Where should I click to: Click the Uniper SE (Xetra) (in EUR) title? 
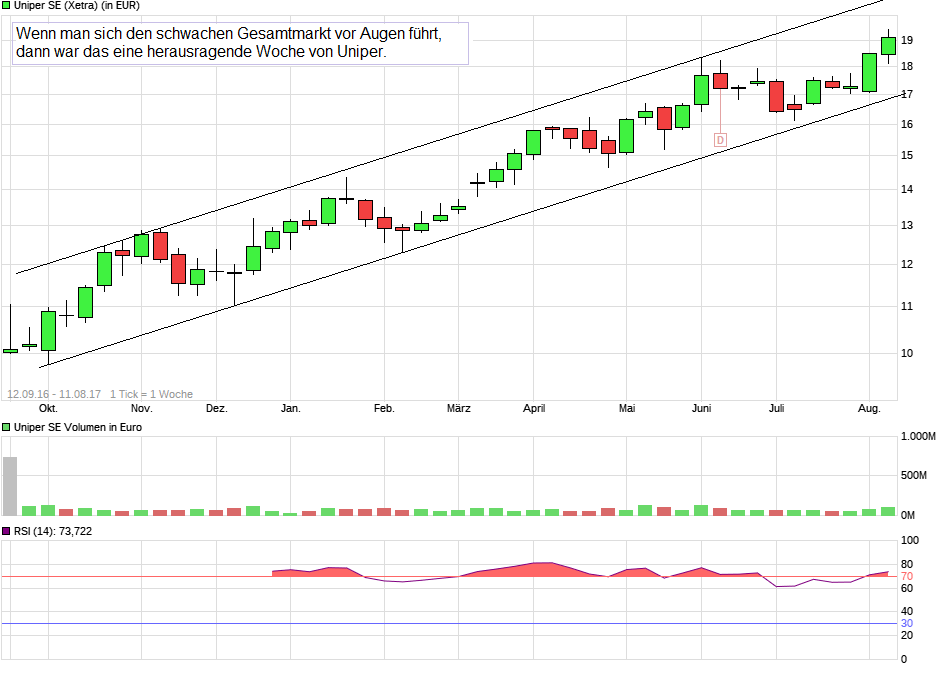[x=77, y=5]
